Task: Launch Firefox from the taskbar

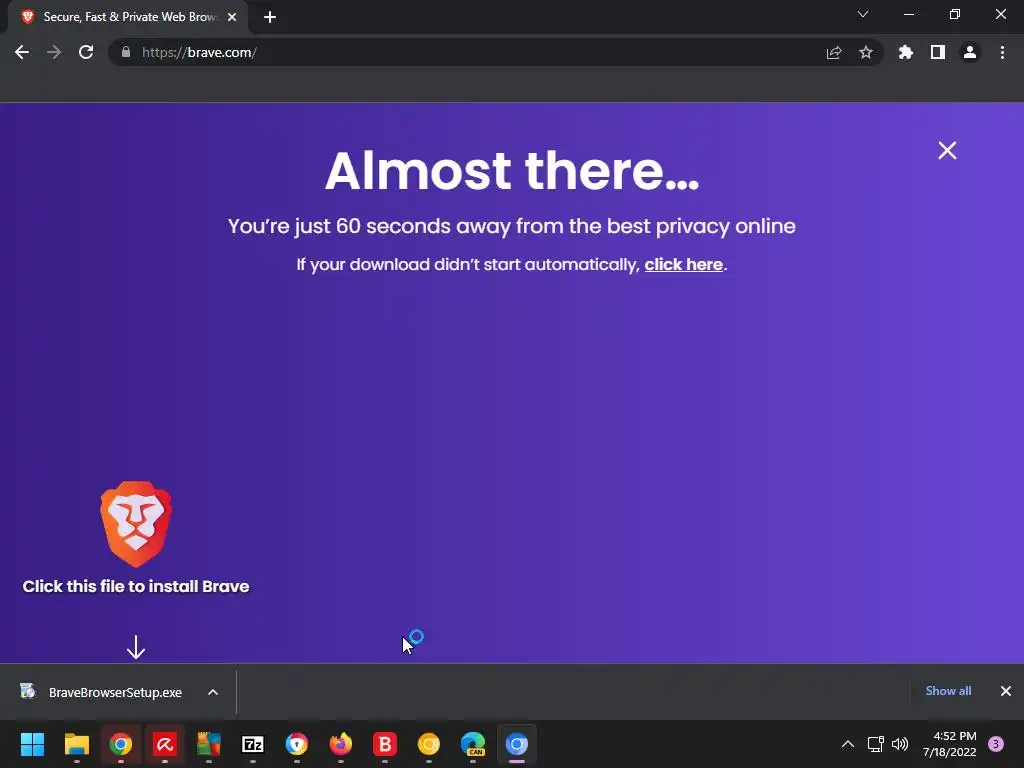Action: pyautogui.click(x=340, y=744)
